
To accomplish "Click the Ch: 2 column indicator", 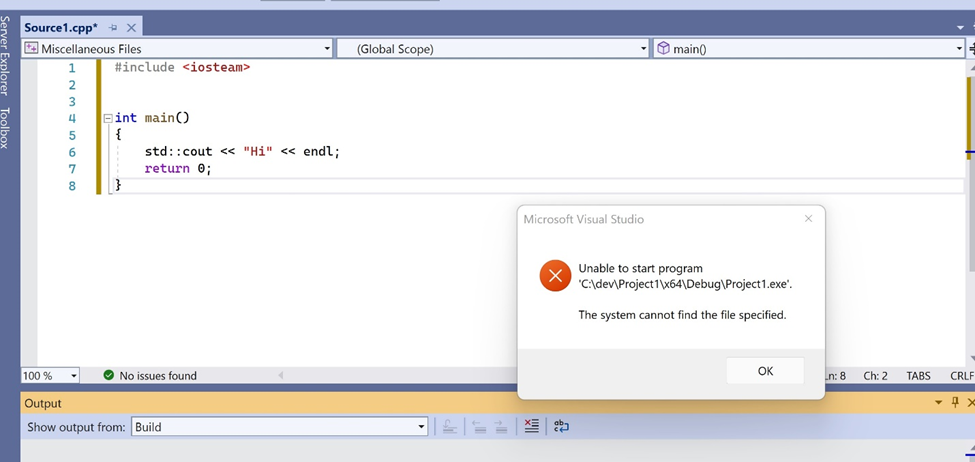I will (875, 376).
